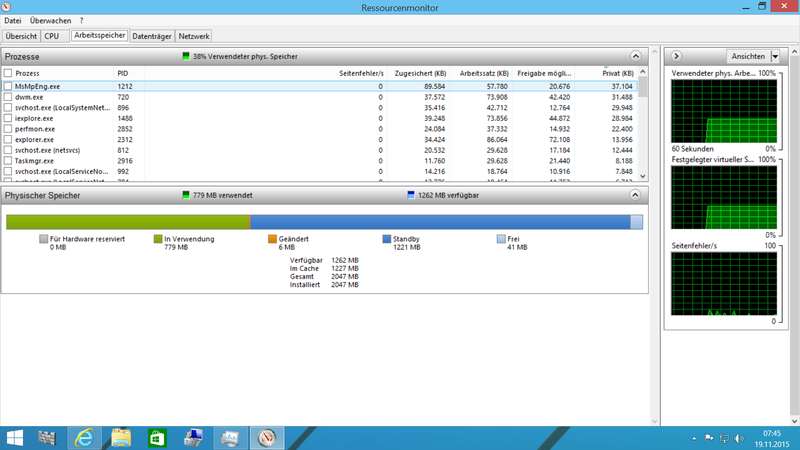Click the blue Standby memory bar segment
This screenshot has height=450, width=800.
440,222
